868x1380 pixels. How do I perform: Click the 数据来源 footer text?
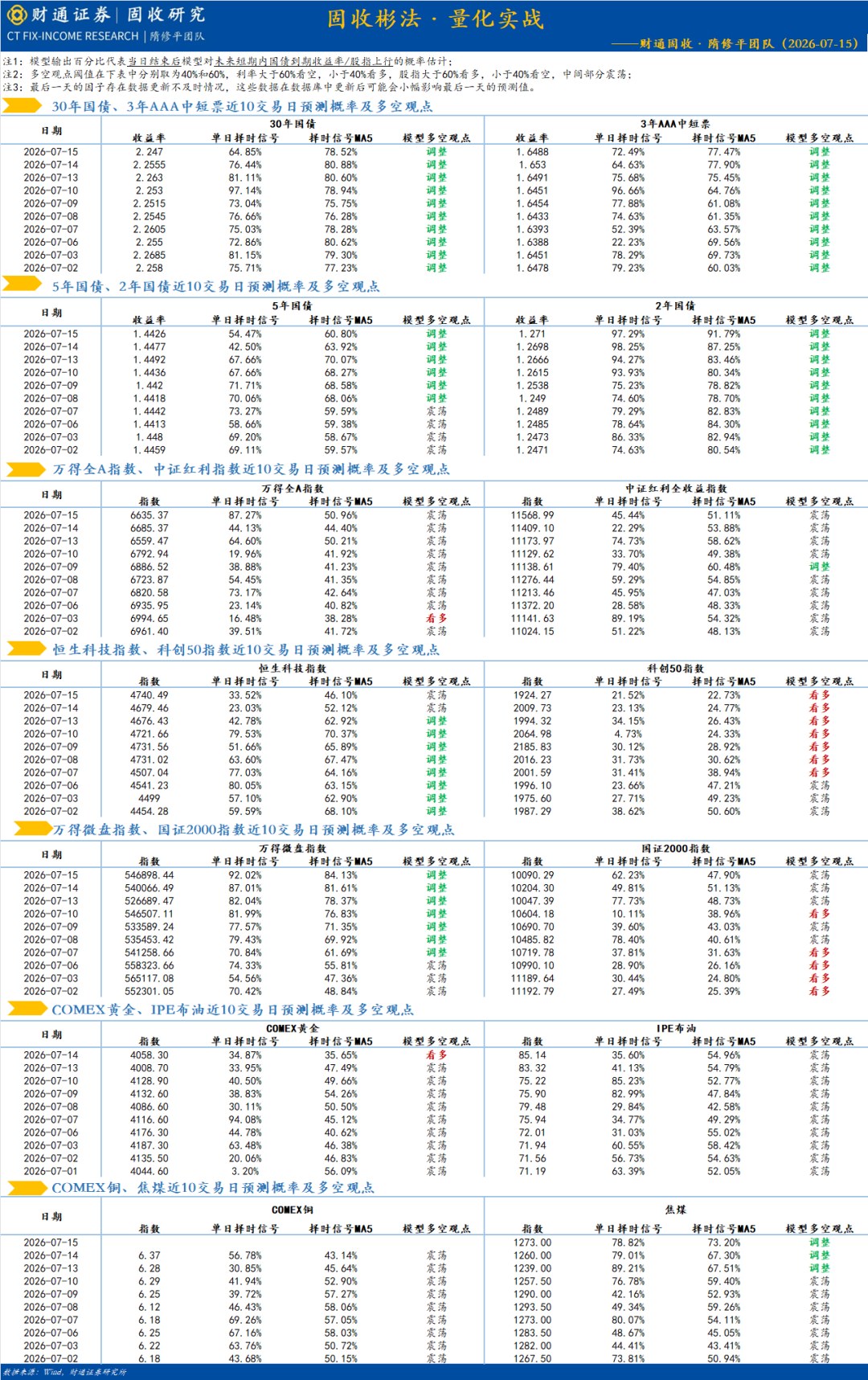[x=65, y=1372]
